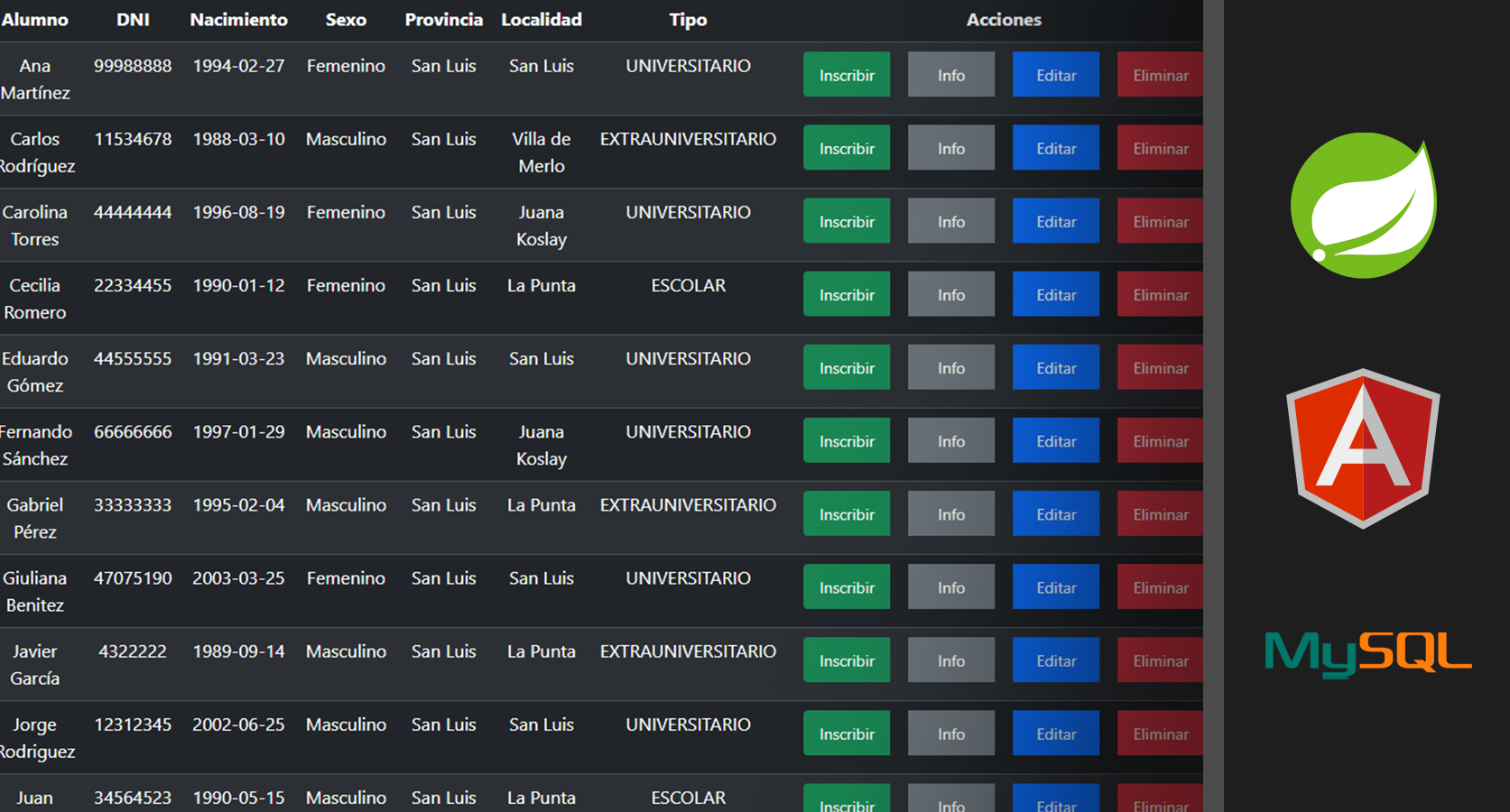Editar student Gabriel Pérez
Image resolution: width=1510 pixels, height=812 pixels.
(1055, 513)
